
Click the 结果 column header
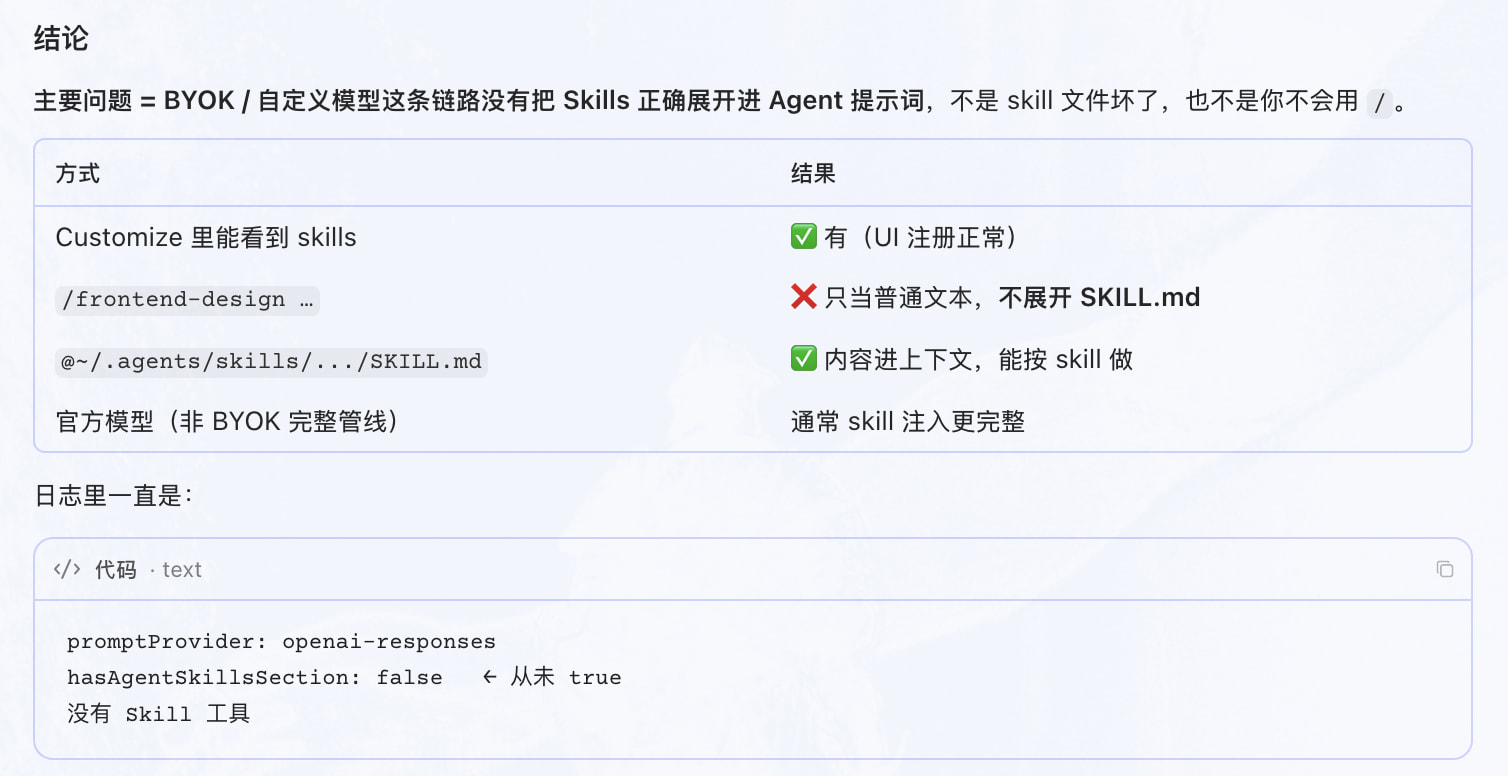(813, 173)
